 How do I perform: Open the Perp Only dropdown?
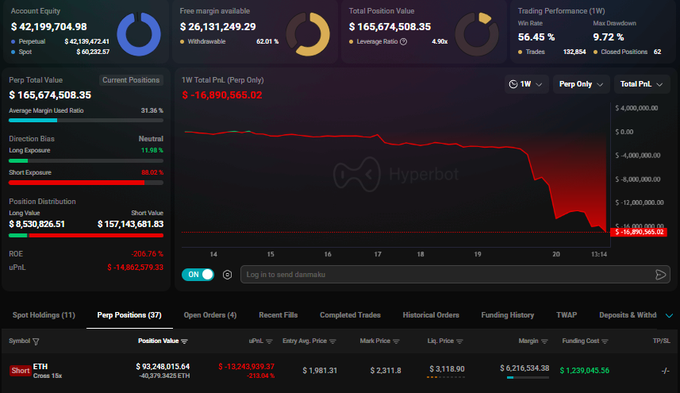[x=581, y=84]
